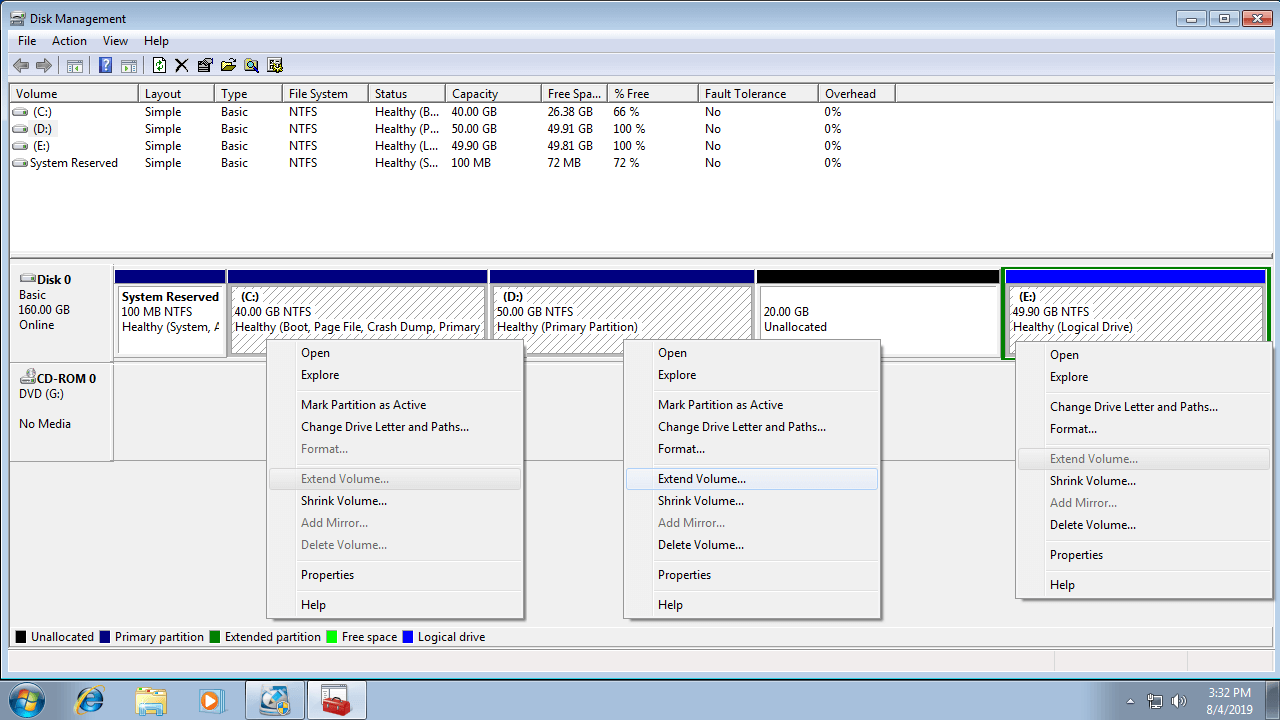
Task: Click the open folder toolbar icon
Action: (228, 66)
